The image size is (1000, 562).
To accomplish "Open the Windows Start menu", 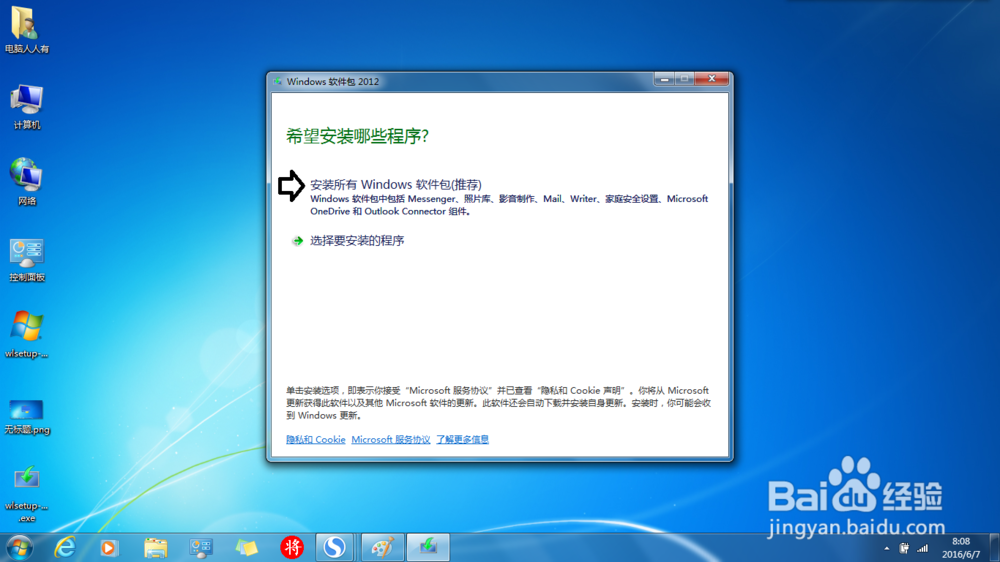I will (19, 547).
